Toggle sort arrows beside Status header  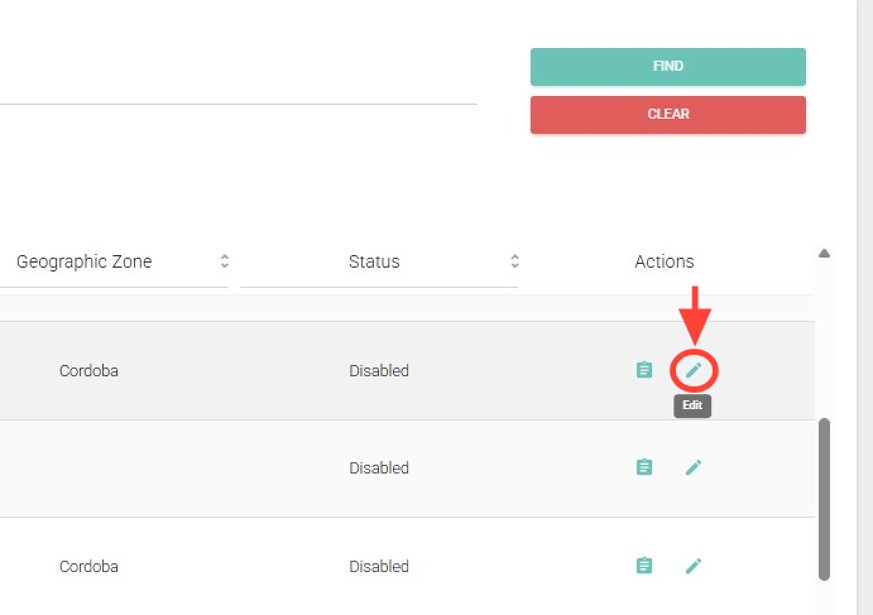coord(515,261)
